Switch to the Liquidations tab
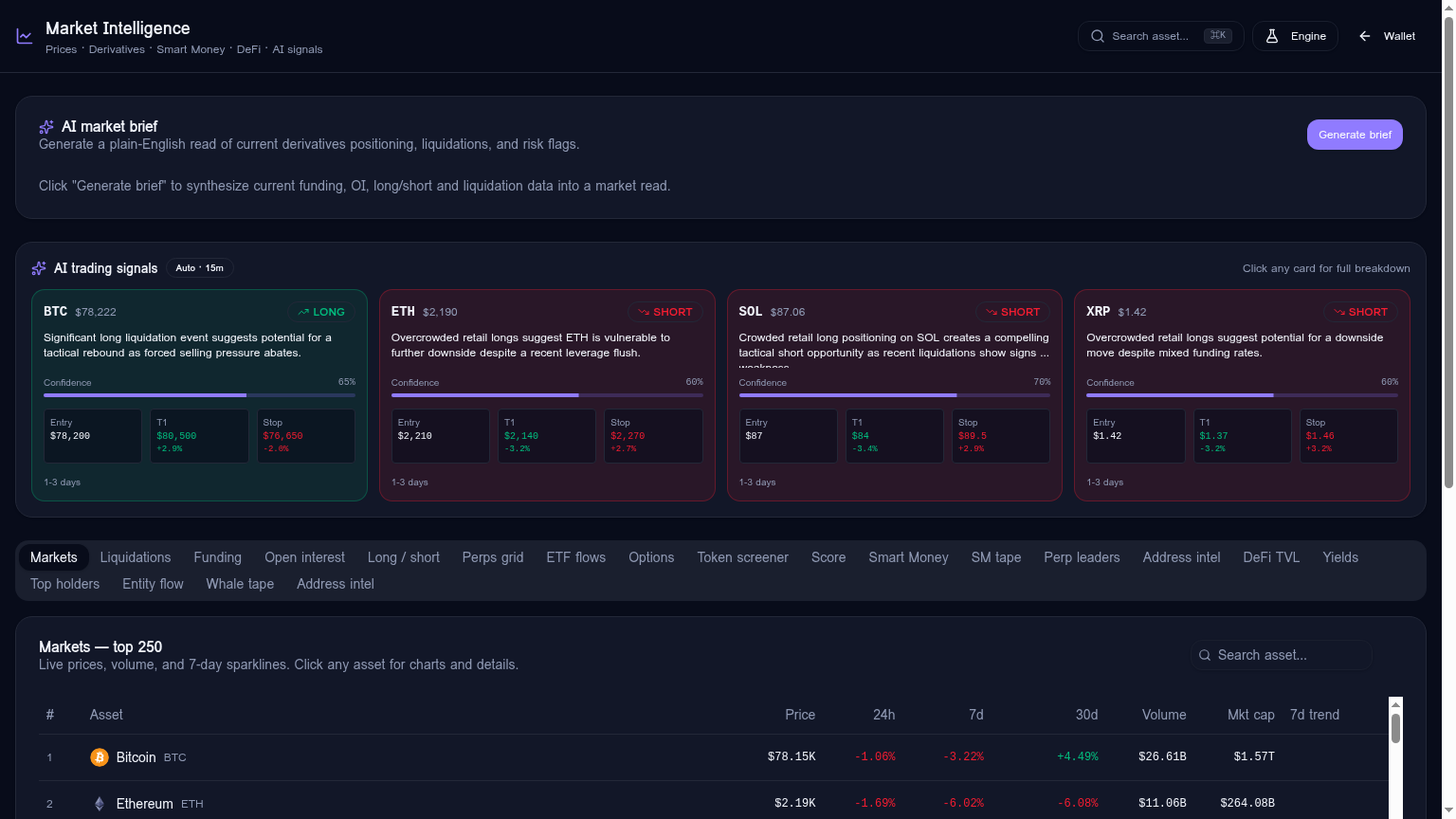 click(136, 557)
